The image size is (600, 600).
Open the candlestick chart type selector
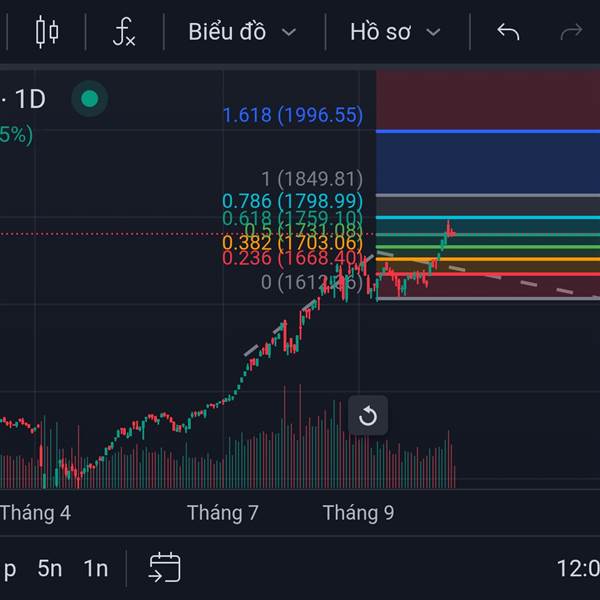click(x=47, y=32)
